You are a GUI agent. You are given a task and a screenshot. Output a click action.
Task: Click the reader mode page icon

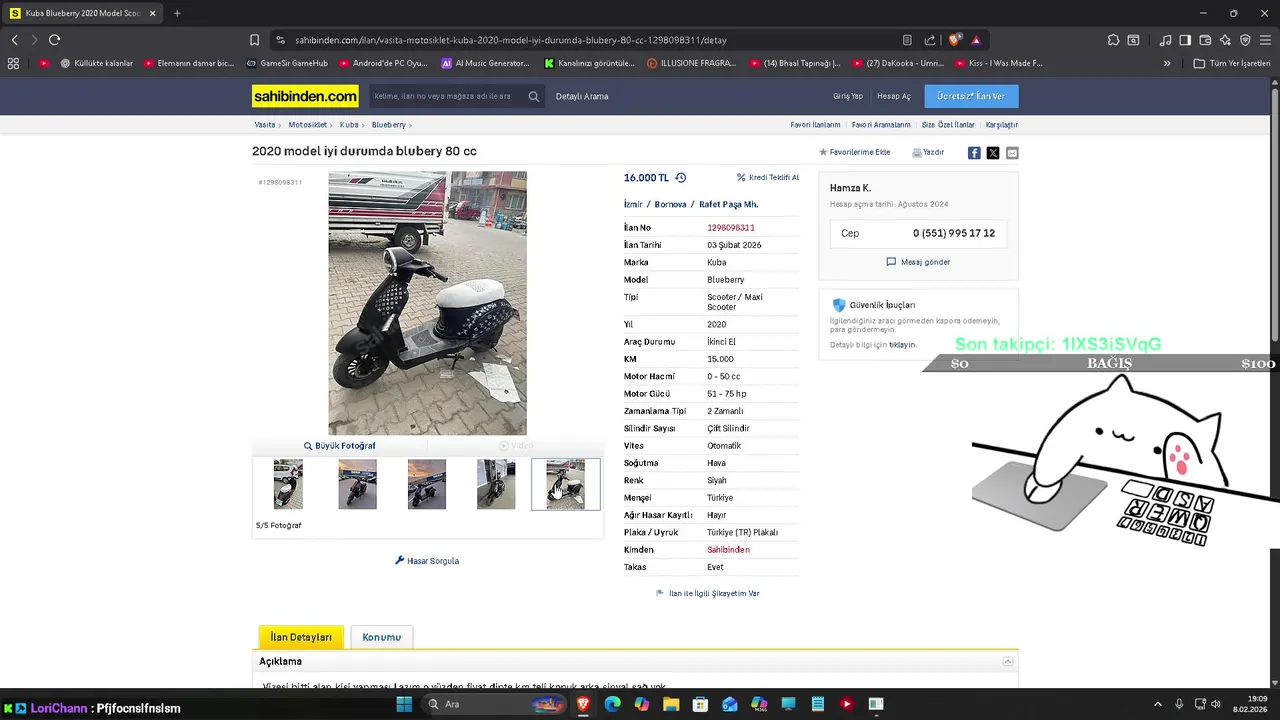pos(907,40)
